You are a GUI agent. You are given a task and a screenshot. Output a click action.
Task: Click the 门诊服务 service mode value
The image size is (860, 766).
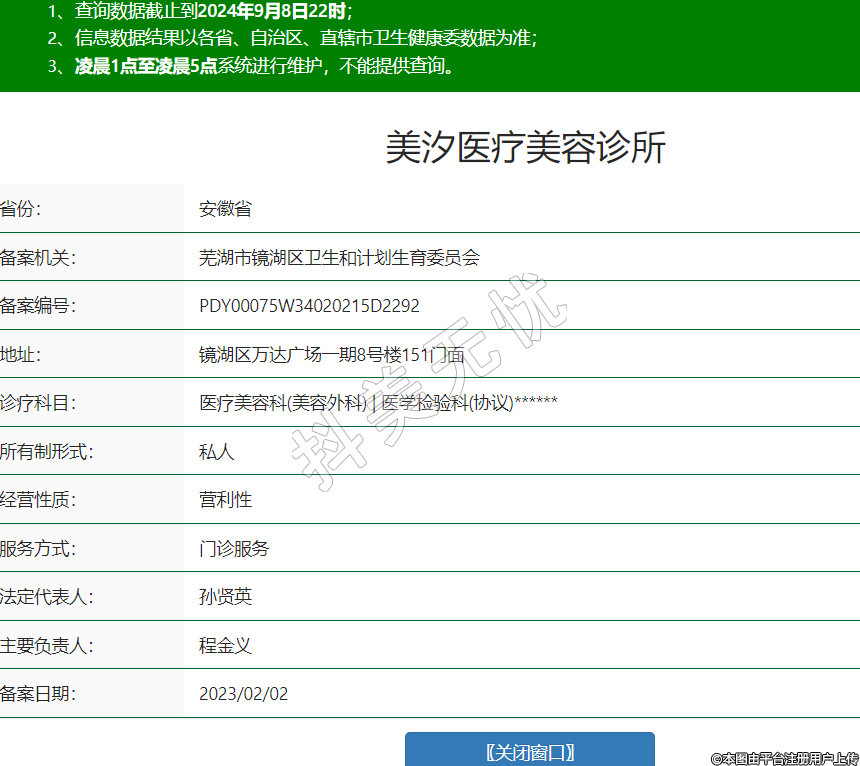coord(234,549)
